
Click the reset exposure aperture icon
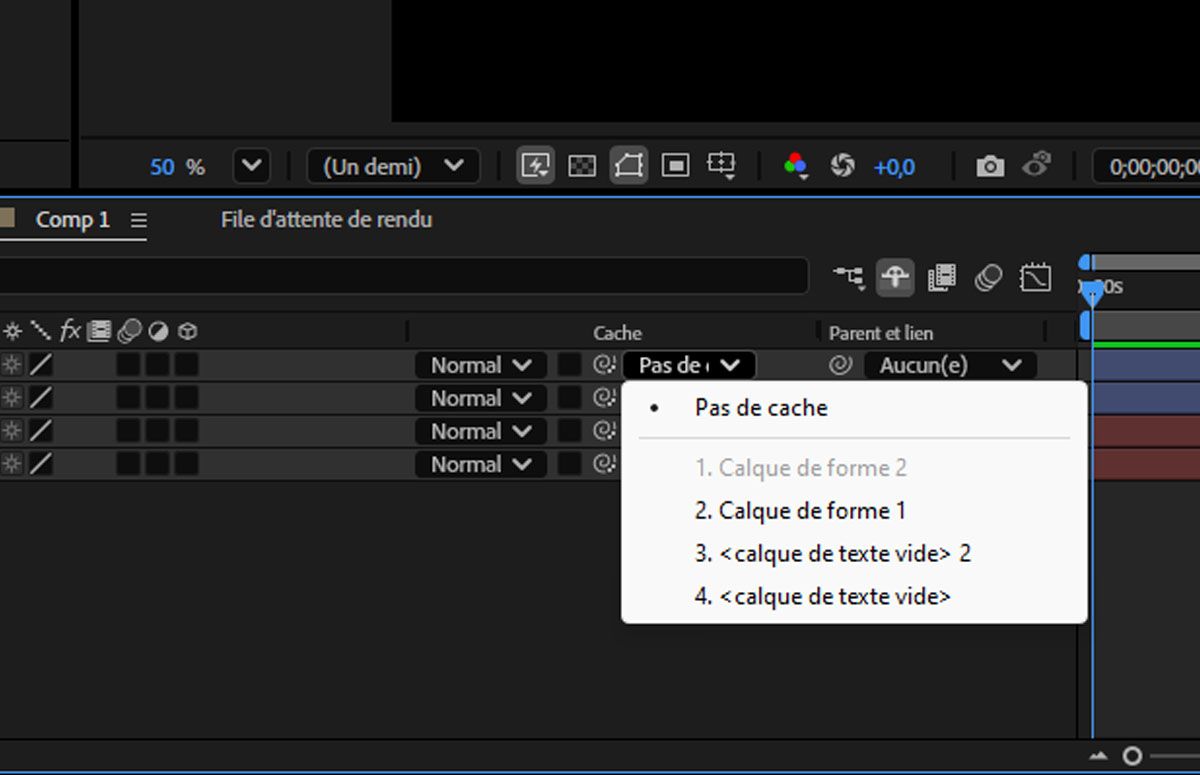pos(842,166)
